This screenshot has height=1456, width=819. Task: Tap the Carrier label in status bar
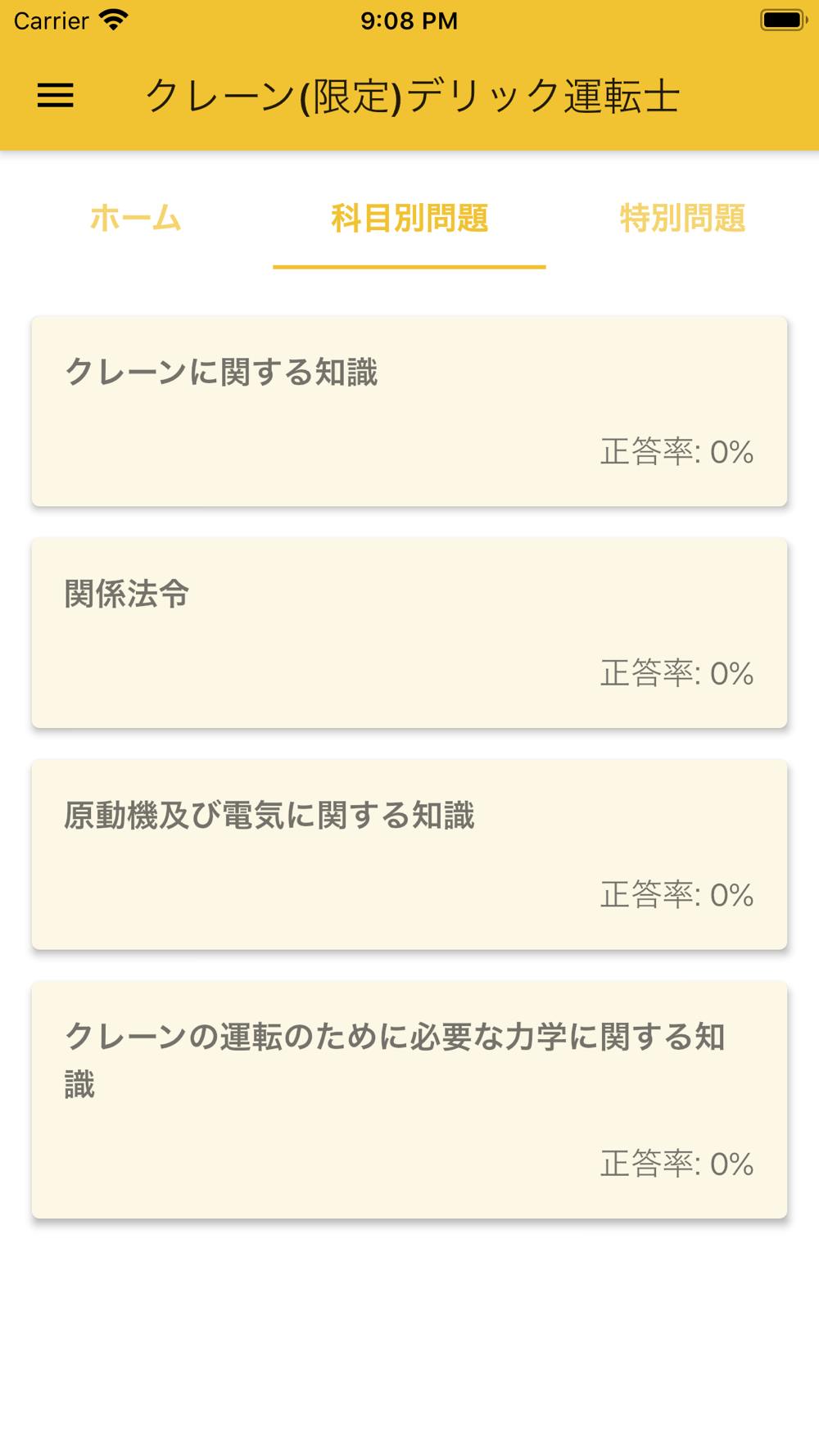(51, 20)
